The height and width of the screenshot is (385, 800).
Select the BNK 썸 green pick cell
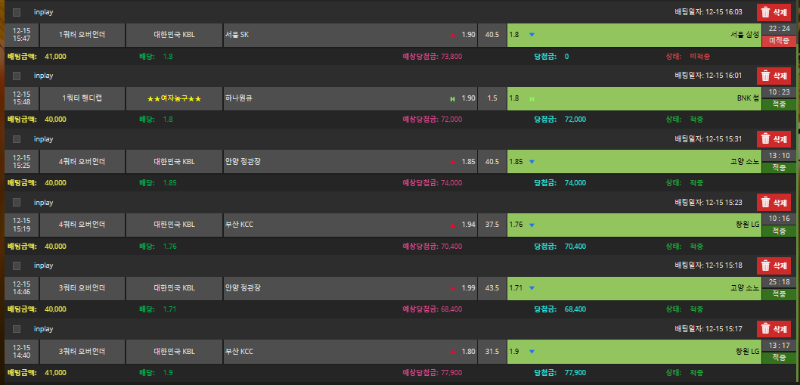634,98
